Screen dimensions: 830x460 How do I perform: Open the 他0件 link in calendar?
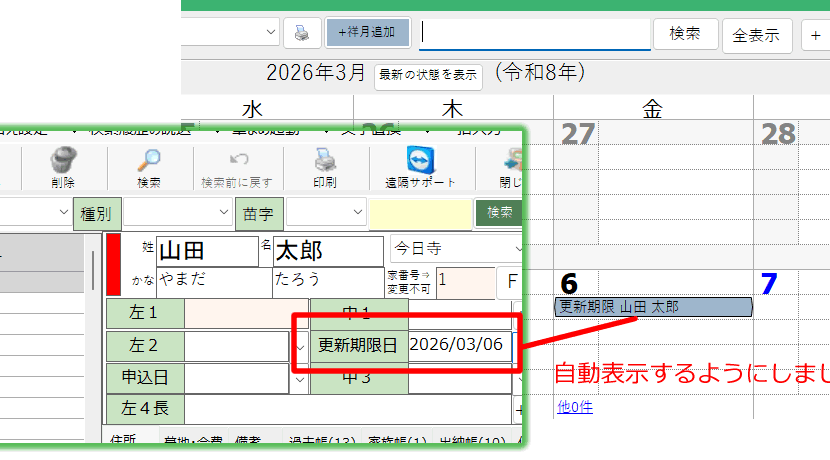pos(575,406)
